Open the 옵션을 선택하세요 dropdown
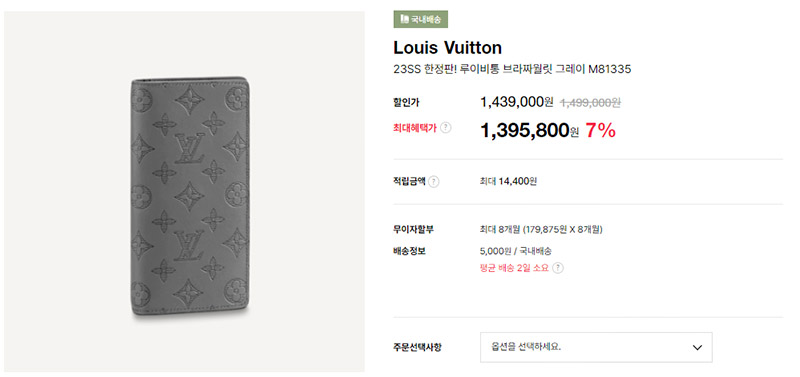The width and height of the screenshot is (800, 377). tap(596, 347)
